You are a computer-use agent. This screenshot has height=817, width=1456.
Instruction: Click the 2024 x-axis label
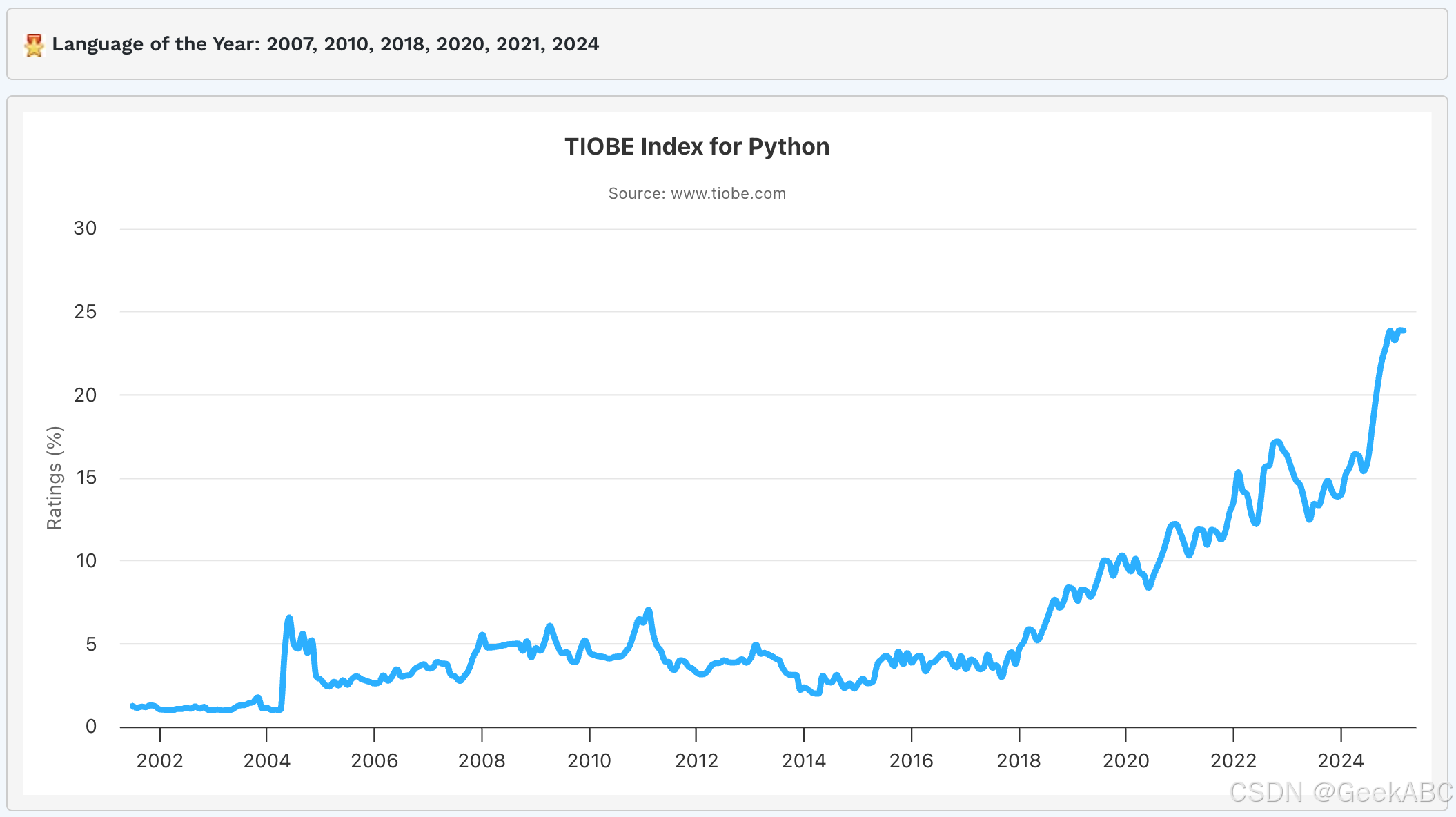pyautogui.click(x=1340, y=760)
